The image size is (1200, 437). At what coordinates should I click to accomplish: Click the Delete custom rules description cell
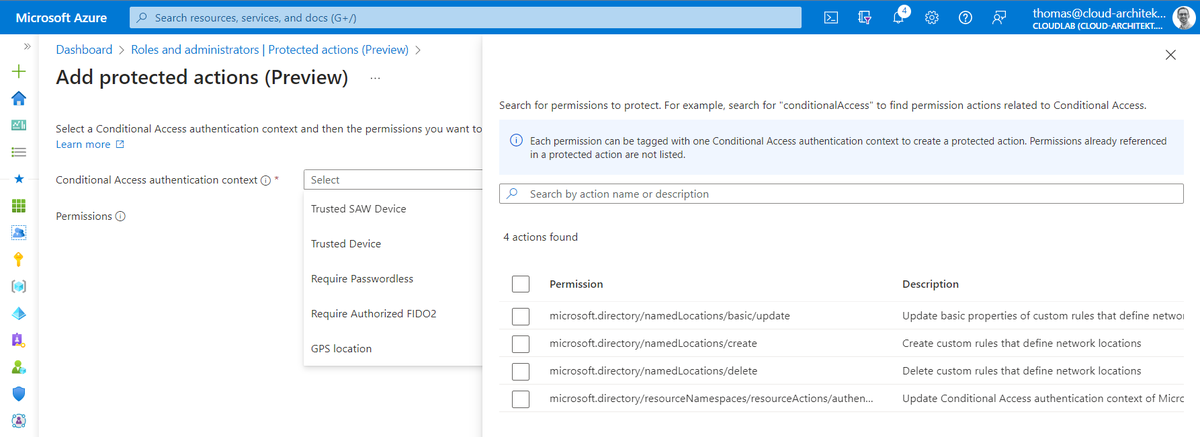click(x=1021, y=372)
